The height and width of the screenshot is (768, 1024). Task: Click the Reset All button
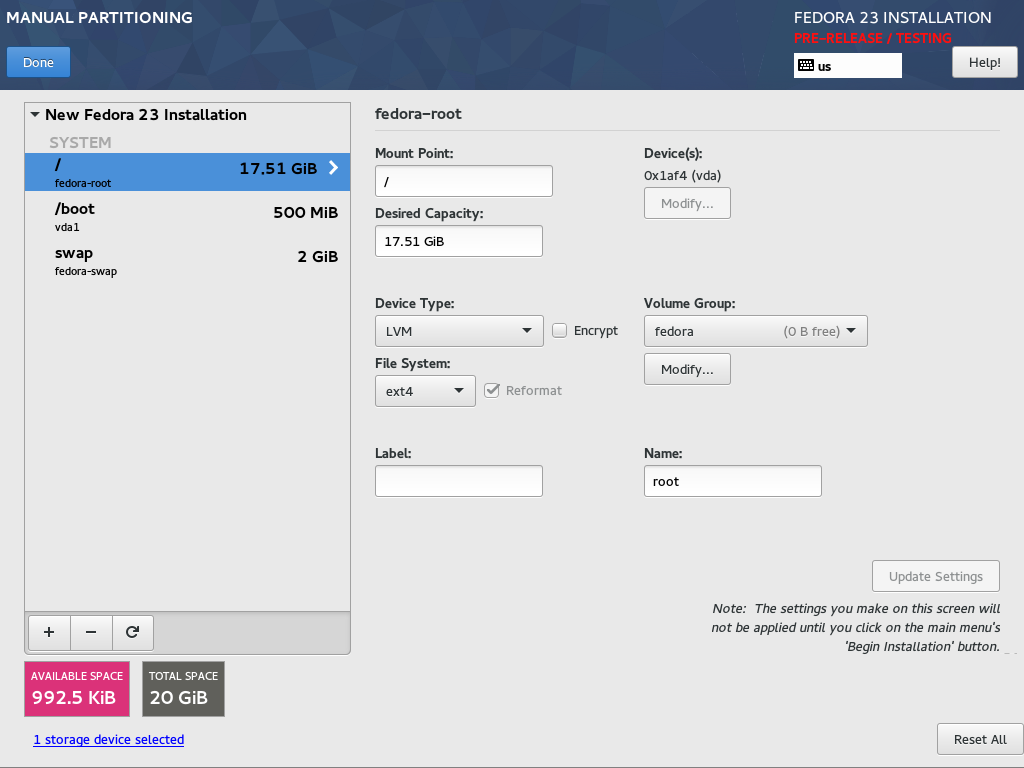coord(980,739)
